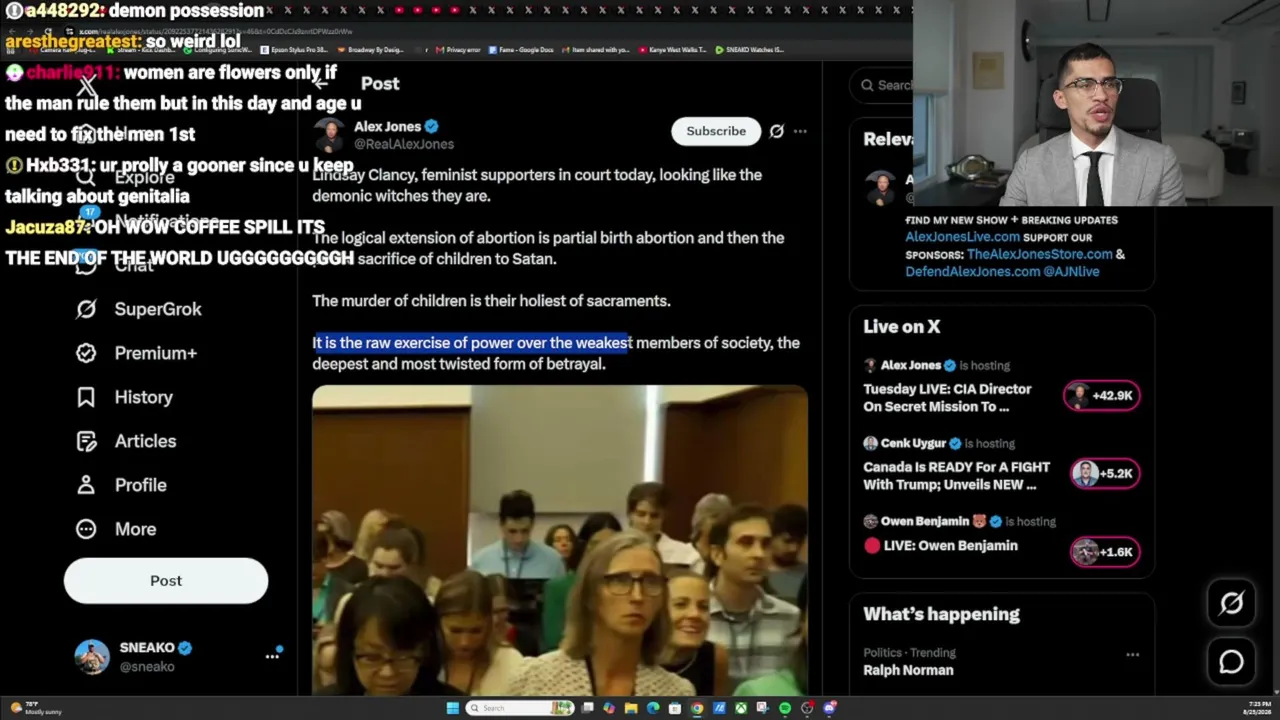
Task: Open more options for Ralph Norman trend
Action: click(1132, 654)
